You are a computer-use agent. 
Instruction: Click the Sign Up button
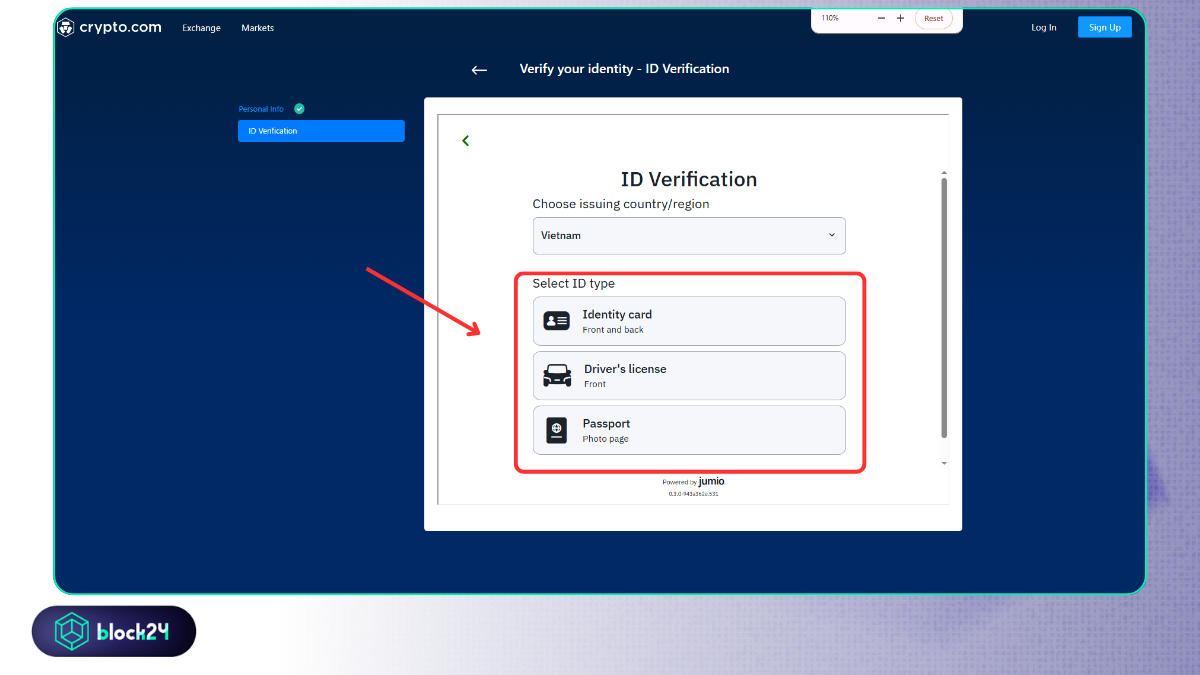pyautogui.click(x=1105, y=27)
